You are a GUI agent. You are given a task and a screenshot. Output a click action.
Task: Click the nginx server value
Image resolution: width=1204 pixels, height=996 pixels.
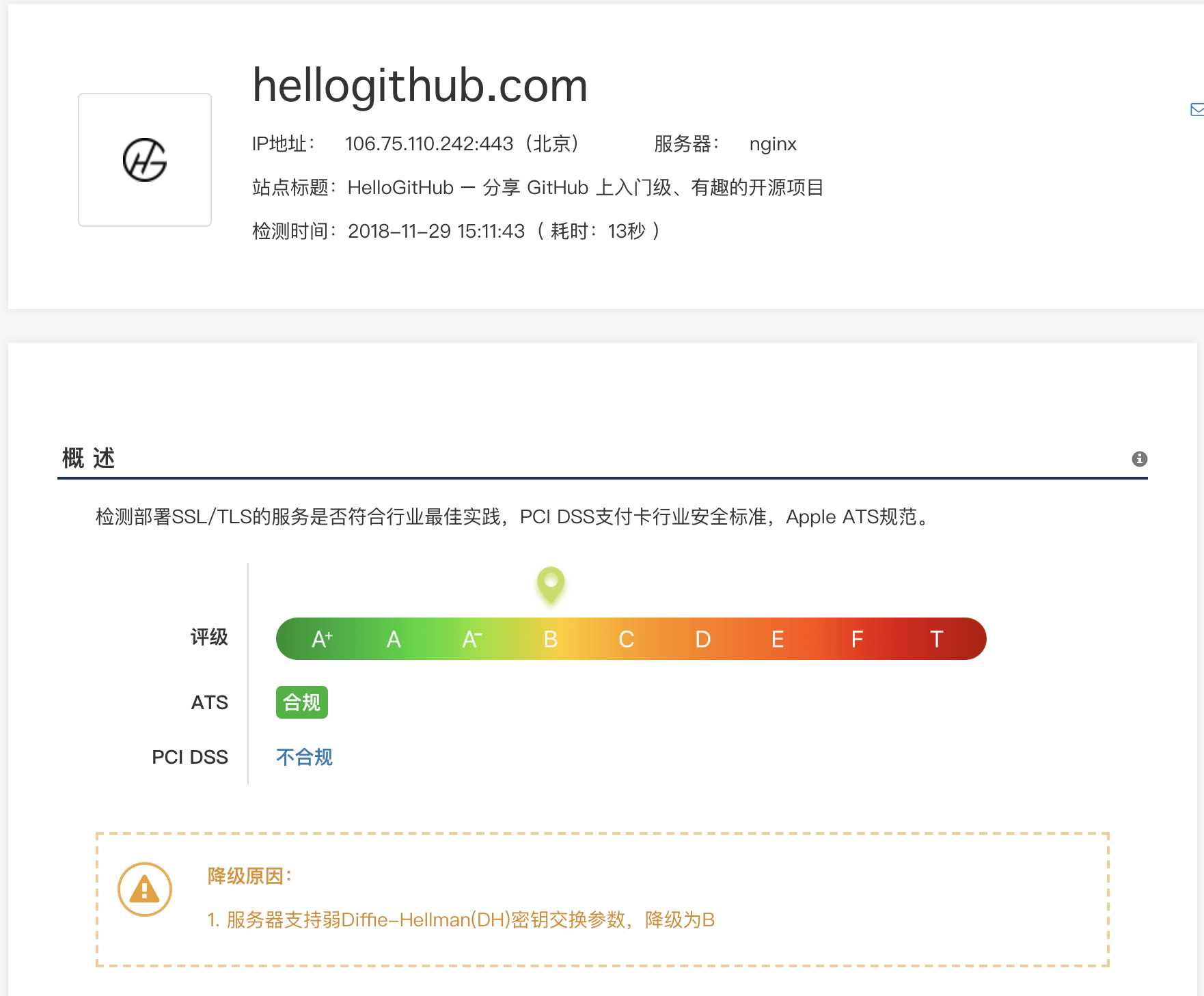[773, 144]
